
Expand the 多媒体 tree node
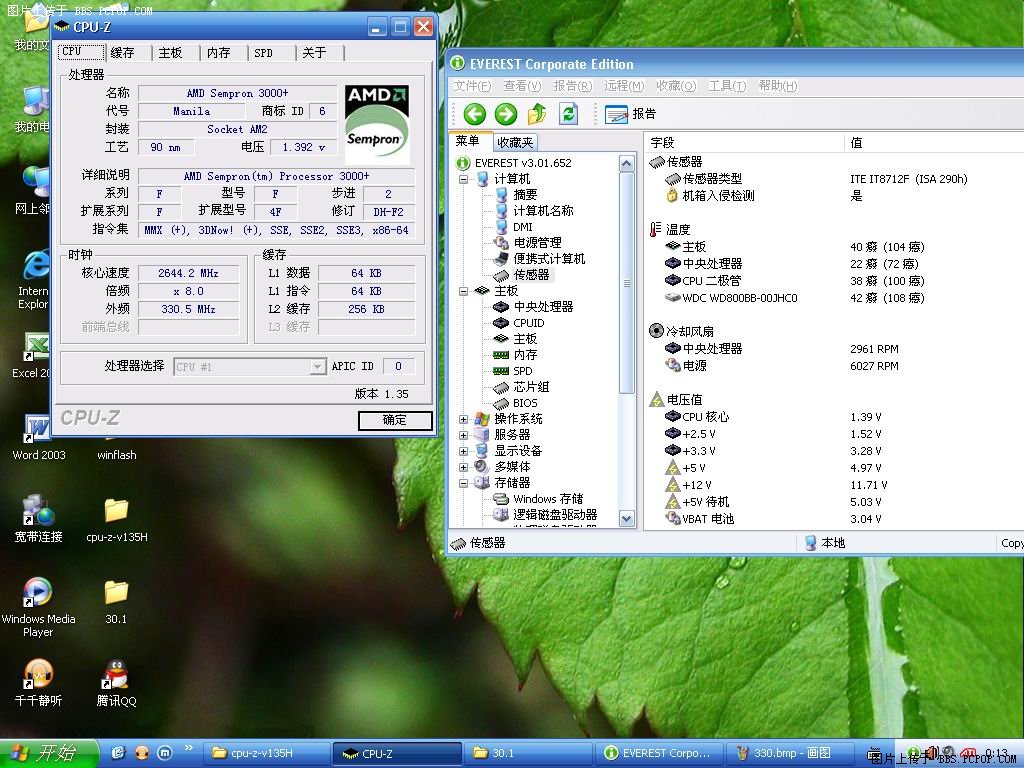click(463, 467)
